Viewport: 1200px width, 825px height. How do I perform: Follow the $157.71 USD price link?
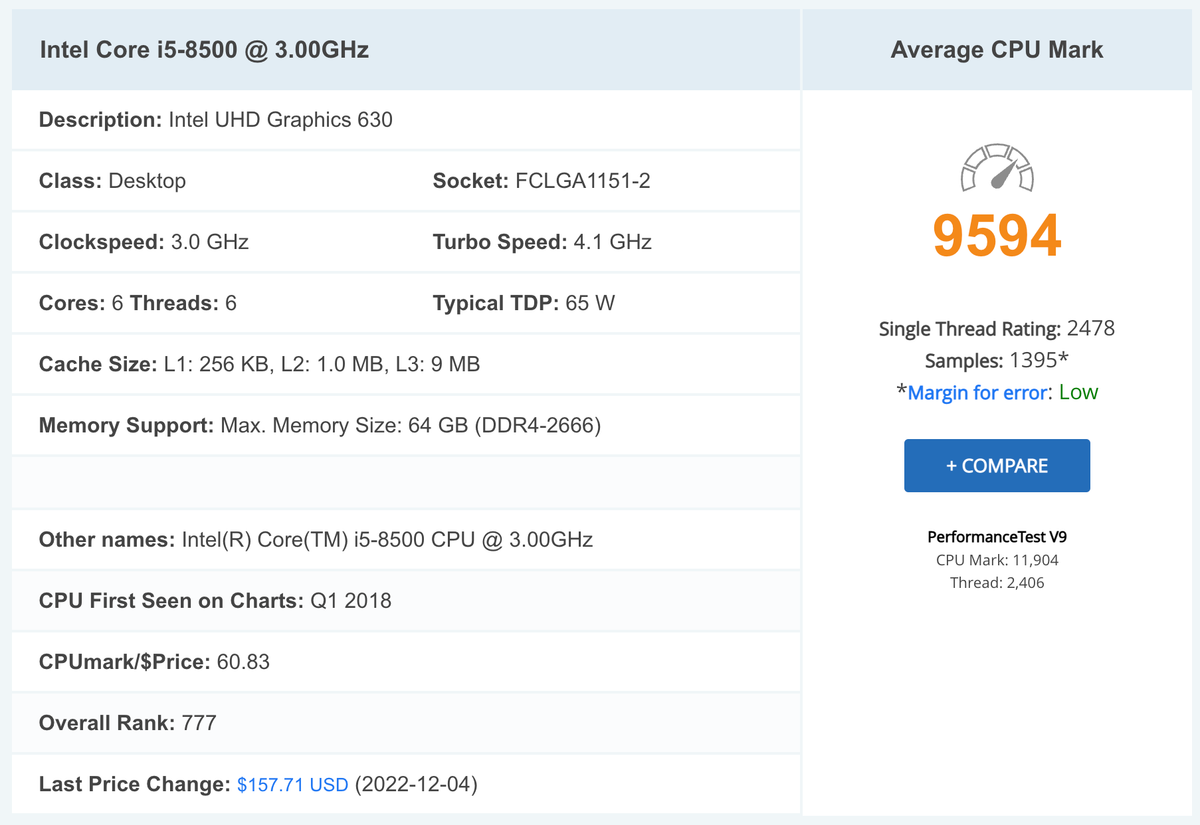(x=292, y=784)
